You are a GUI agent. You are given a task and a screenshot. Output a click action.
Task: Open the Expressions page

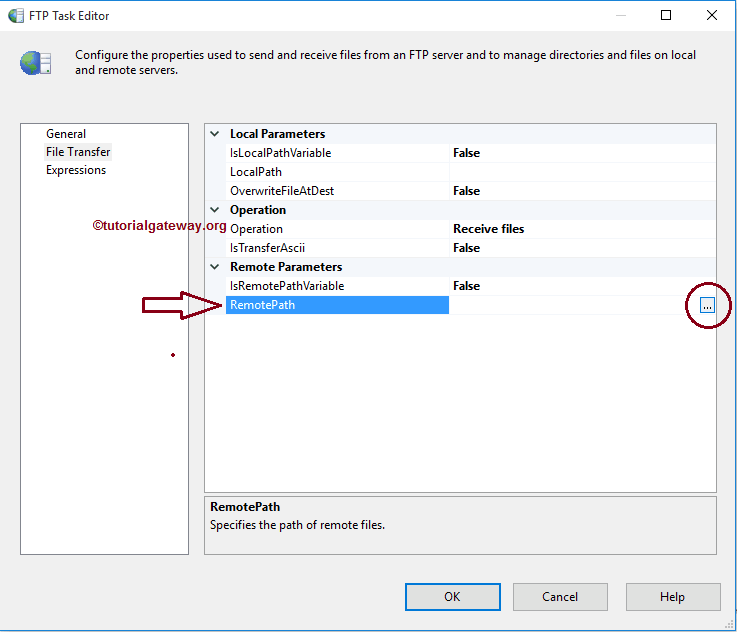coord(76,170)
